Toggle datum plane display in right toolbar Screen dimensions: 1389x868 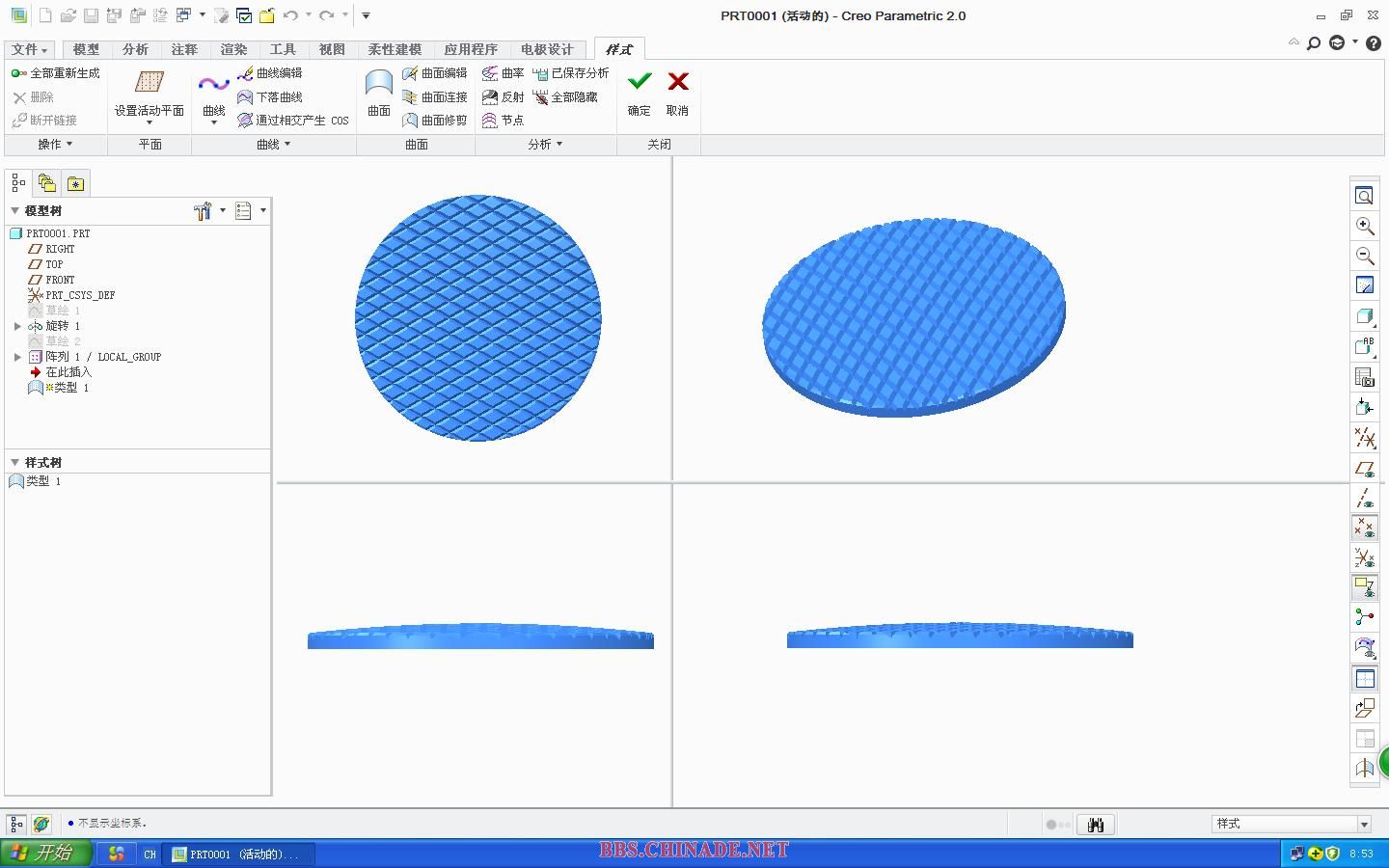pyautogui.click(x=1364, y=469)
